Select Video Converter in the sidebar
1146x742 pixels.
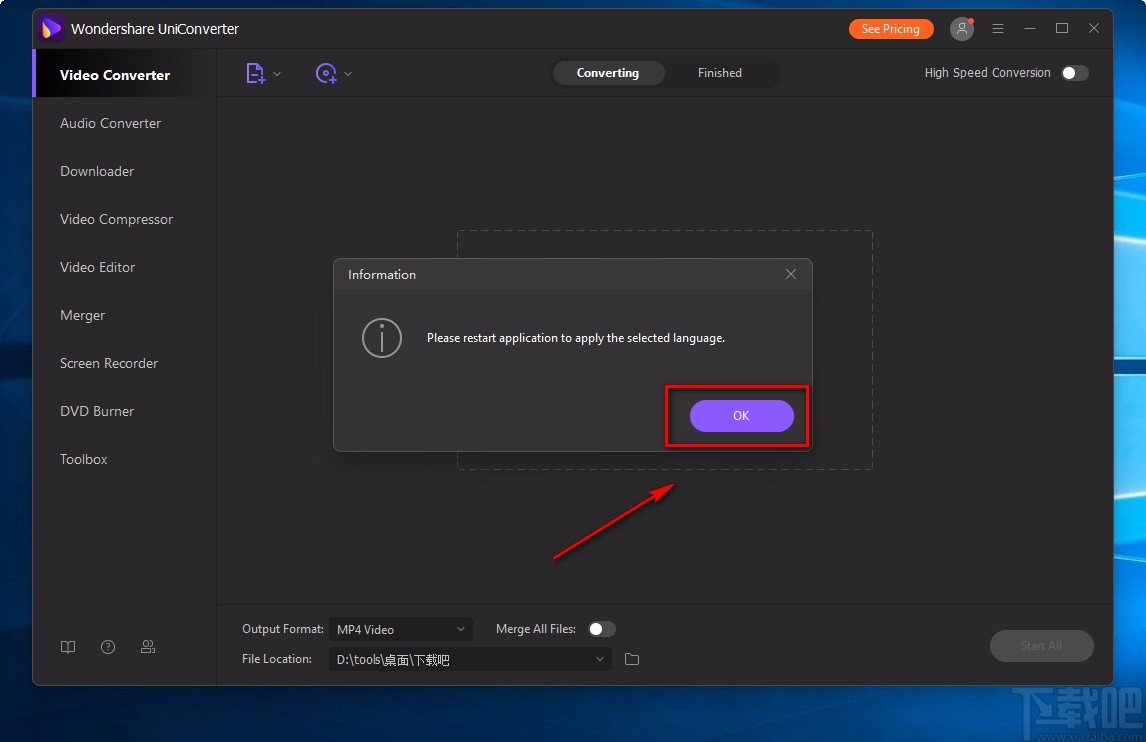pyautogui.click(x=124, y=75)
